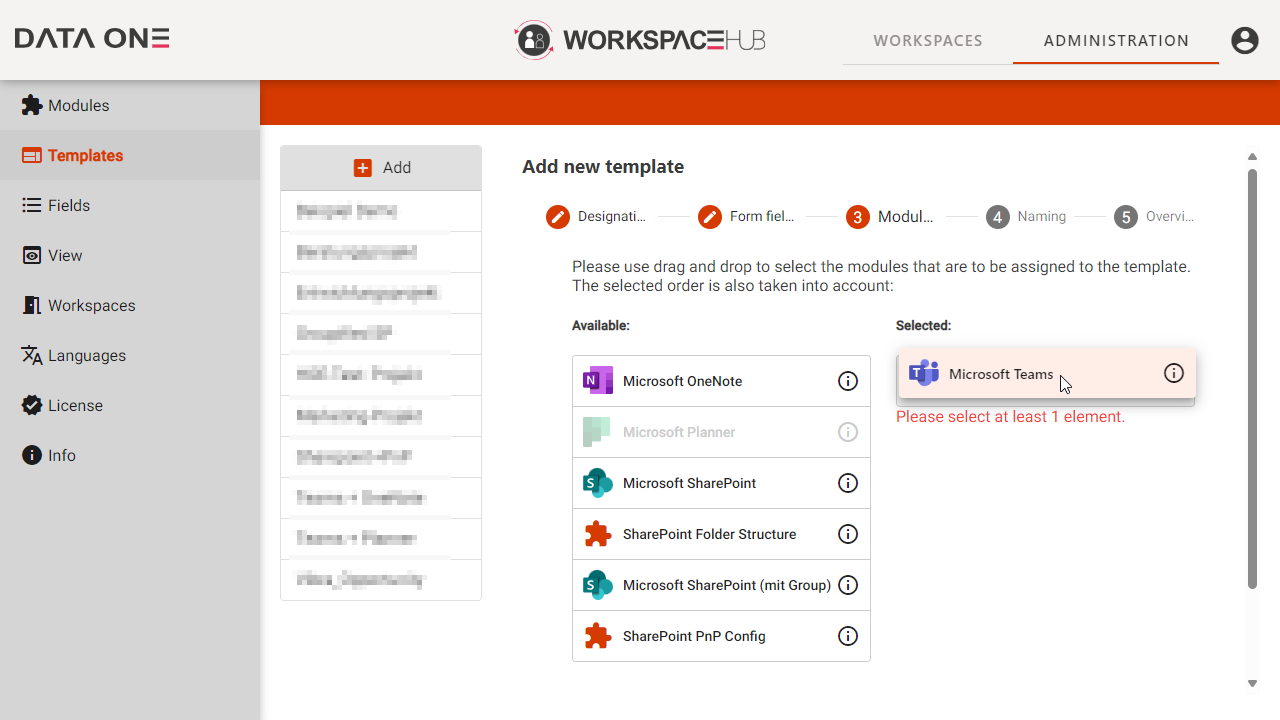Viewport: 1280px width, 720px height.
Task: Open Languages in the sidebar menu
Action: click(130, 355)
